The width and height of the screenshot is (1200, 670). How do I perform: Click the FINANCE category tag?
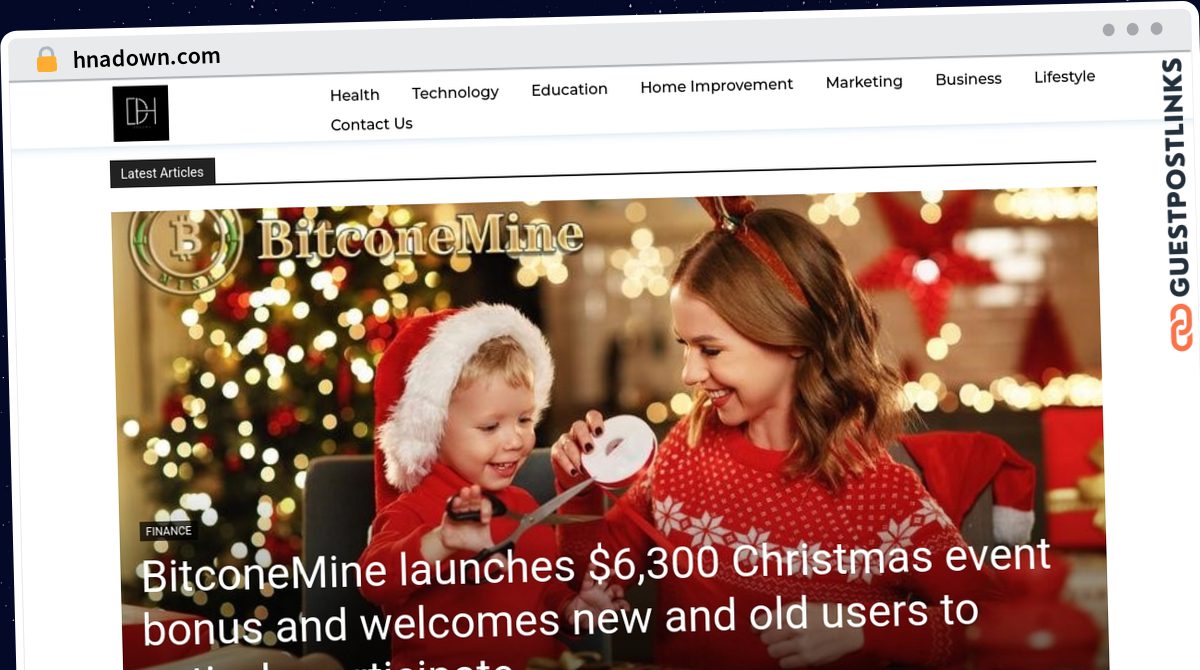coord(168,531)
